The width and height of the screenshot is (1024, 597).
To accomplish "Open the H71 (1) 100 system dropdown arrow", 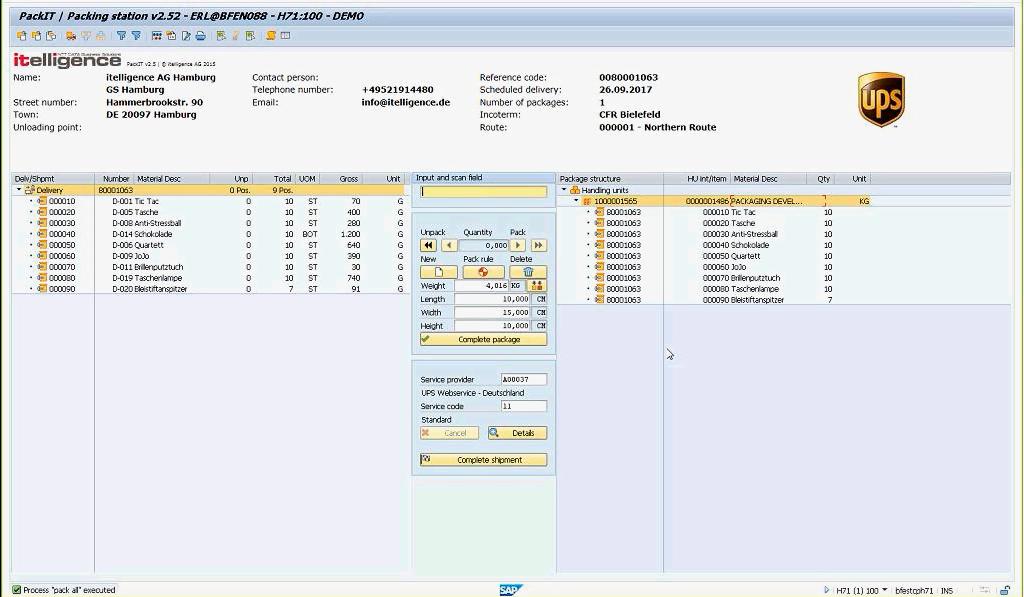I will coord(884,590).
